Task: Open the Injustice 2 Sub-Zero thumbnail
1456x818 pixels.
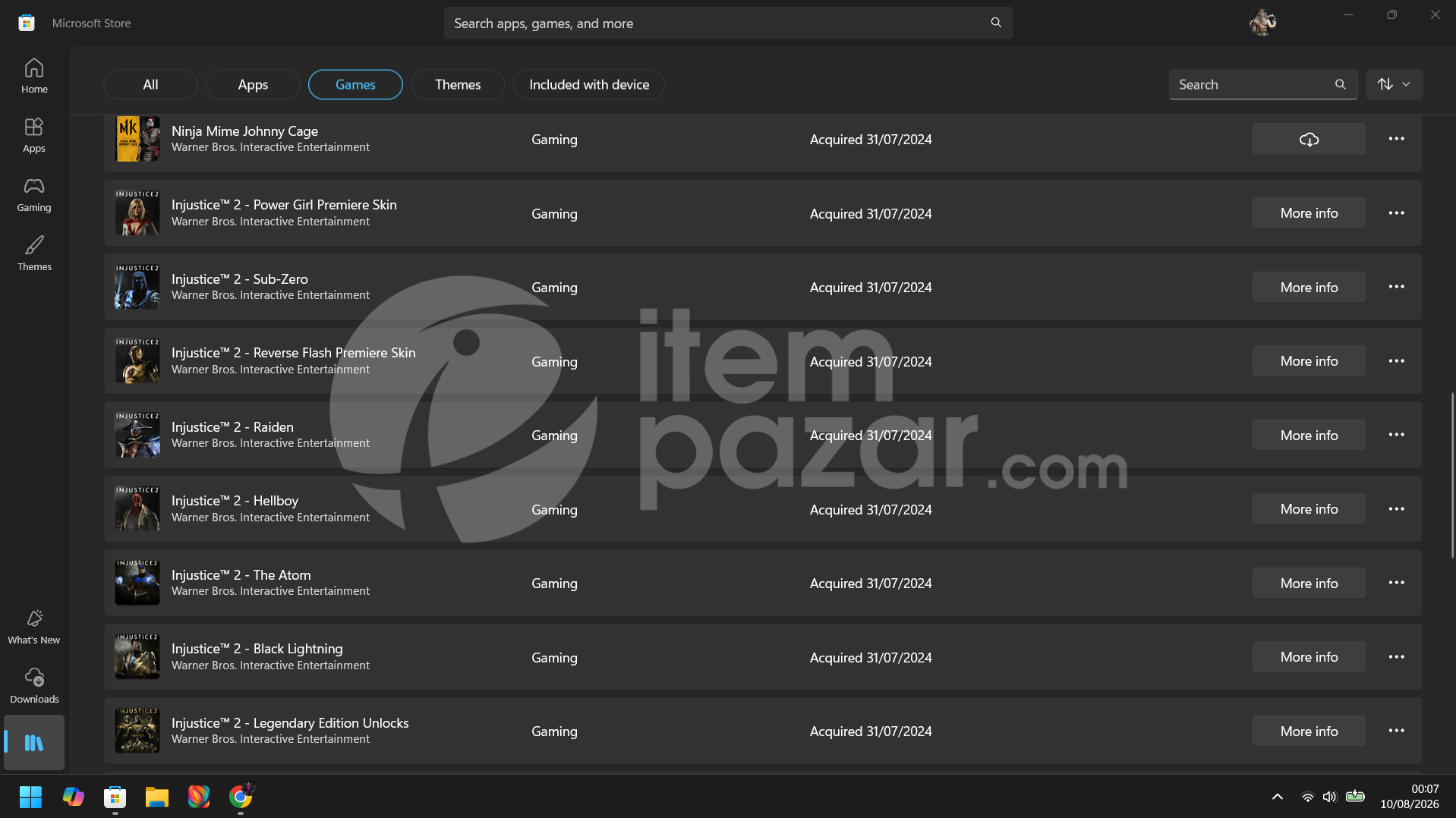Action: (x=137, y=287)
